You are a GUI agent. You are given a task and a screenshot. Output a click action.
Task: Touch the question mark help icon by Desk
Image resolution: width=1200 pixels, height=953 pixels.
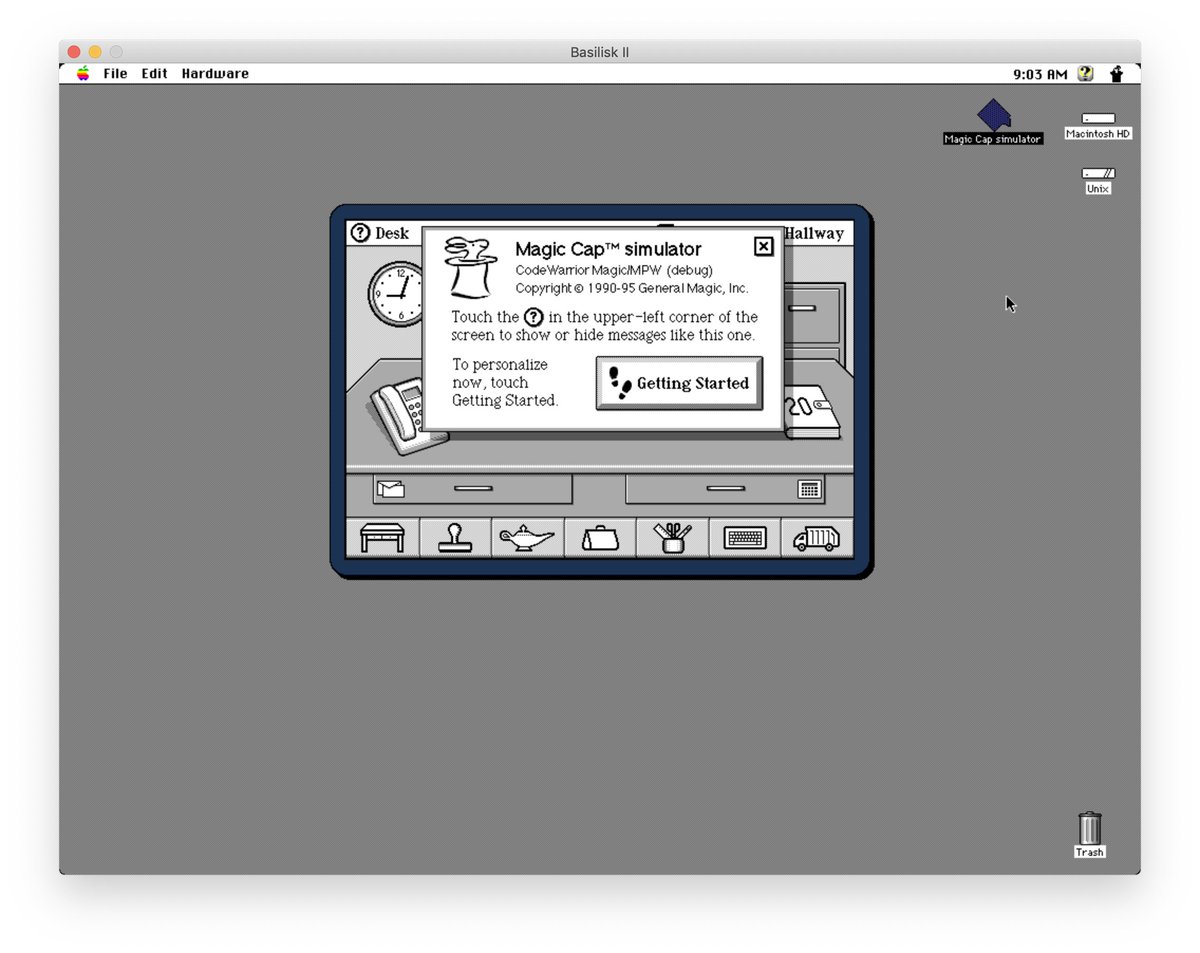360,233
